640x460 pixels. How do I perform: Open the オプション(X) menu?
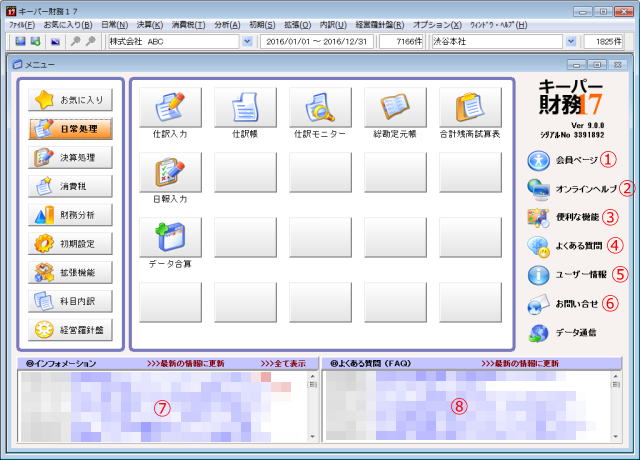coord(437,25)
